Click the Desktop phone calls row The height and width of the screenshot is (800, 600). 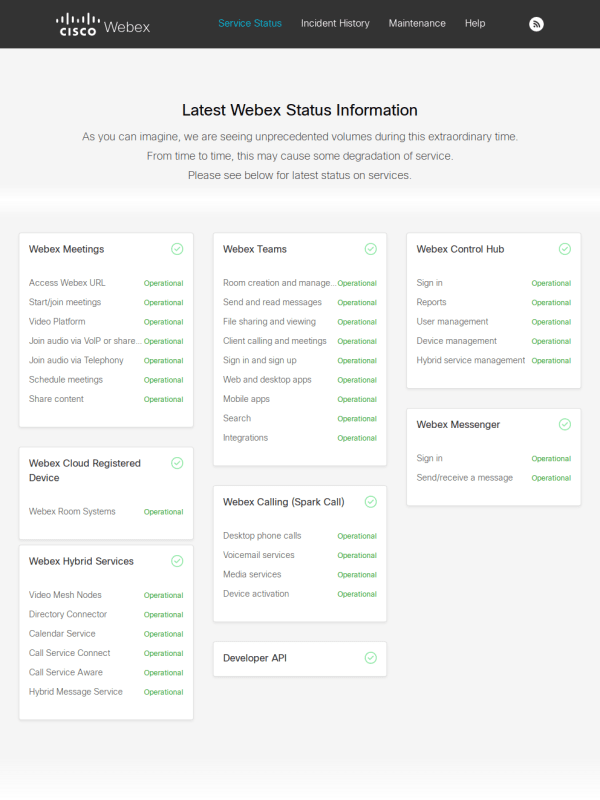pos(300,536)
